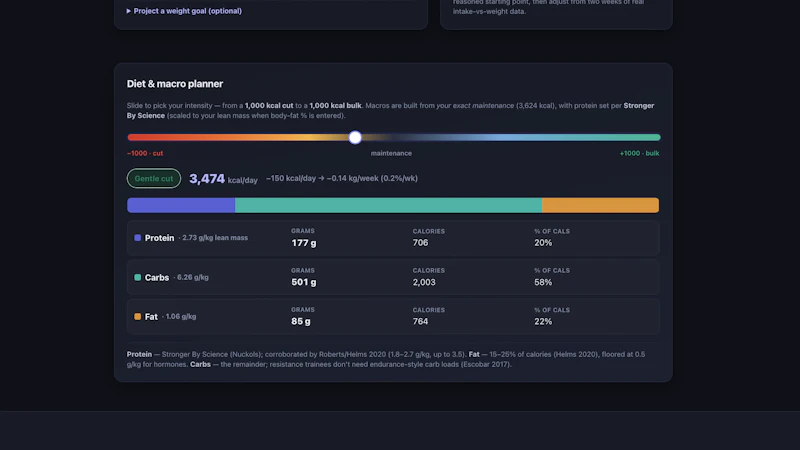Click fat percent value 22%
Screen dimensions: 800x450
[543, 321]
